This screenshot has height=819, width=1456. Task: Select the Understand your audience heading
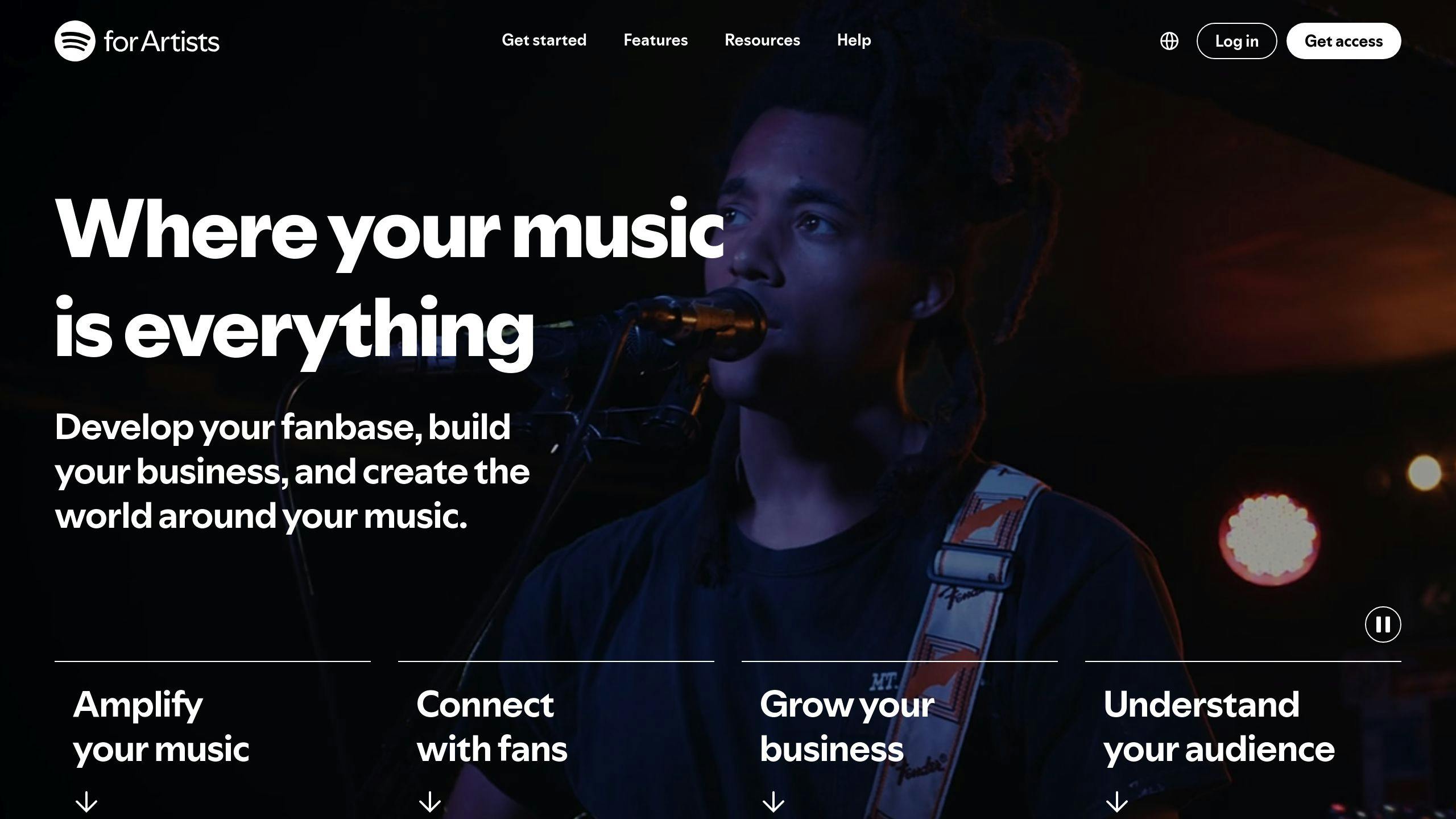pos(1219,727)
